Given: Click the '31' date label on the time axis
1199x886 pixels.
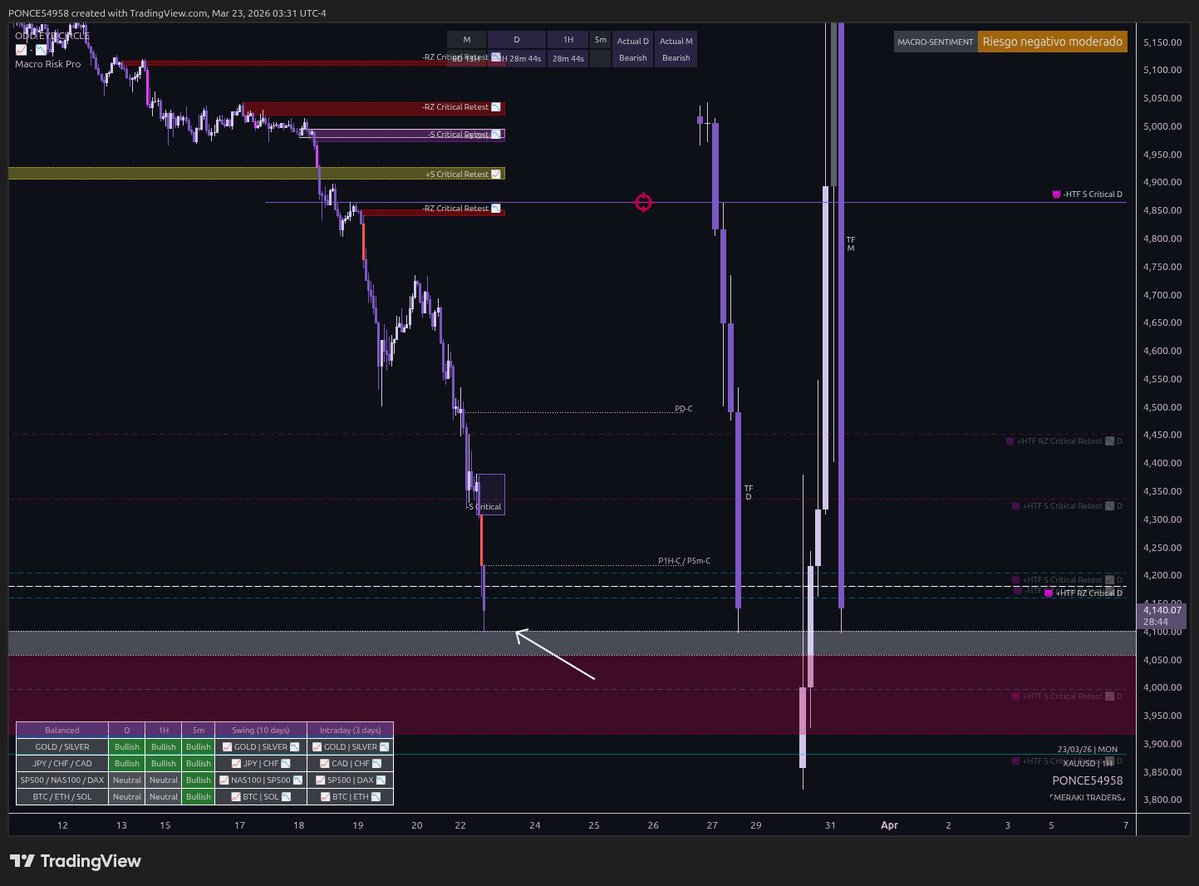Looking at the screenshot, I should coord(830,826).
